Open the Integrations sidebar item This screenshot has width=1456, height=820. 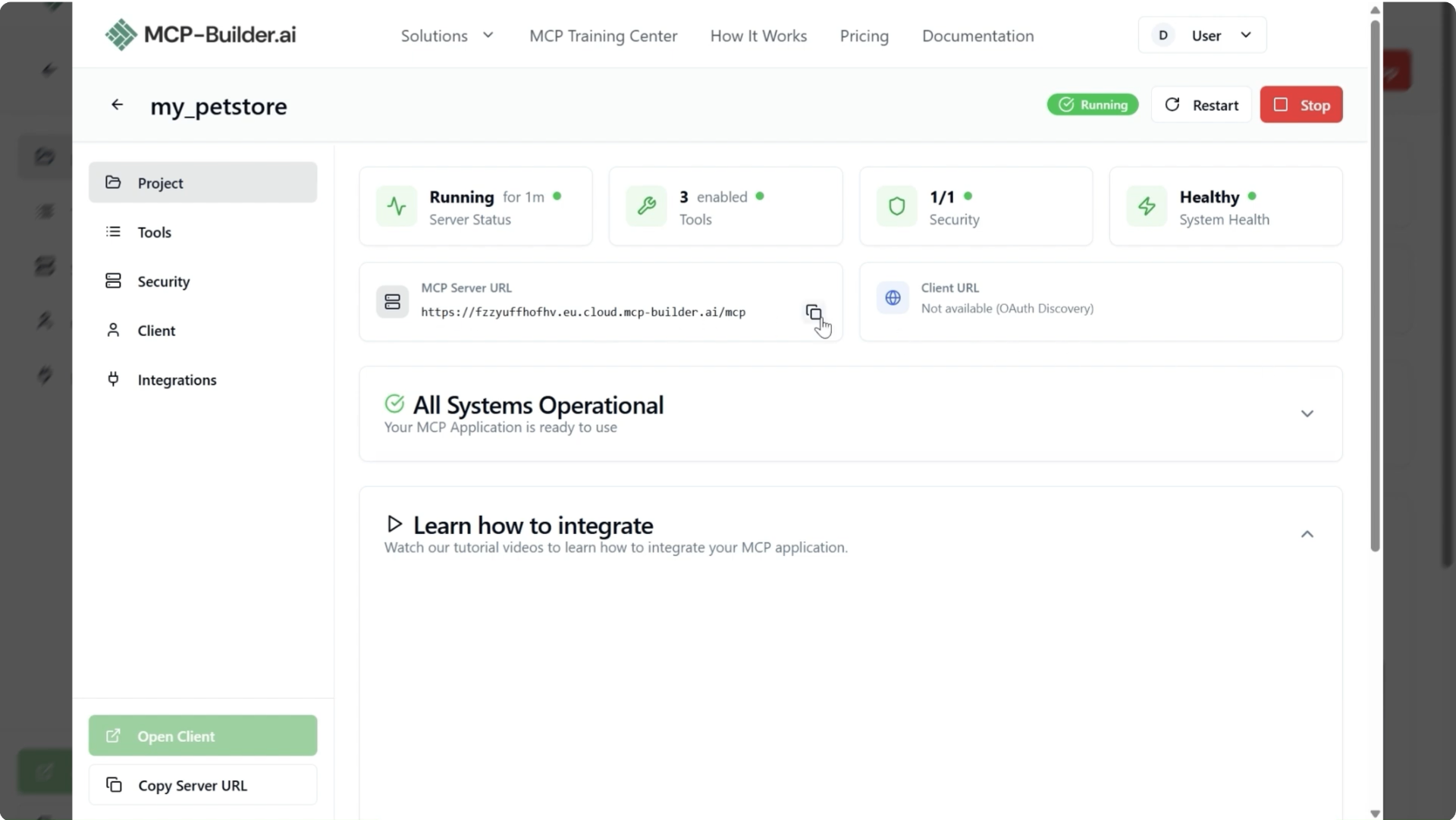(x=177, y=380)
